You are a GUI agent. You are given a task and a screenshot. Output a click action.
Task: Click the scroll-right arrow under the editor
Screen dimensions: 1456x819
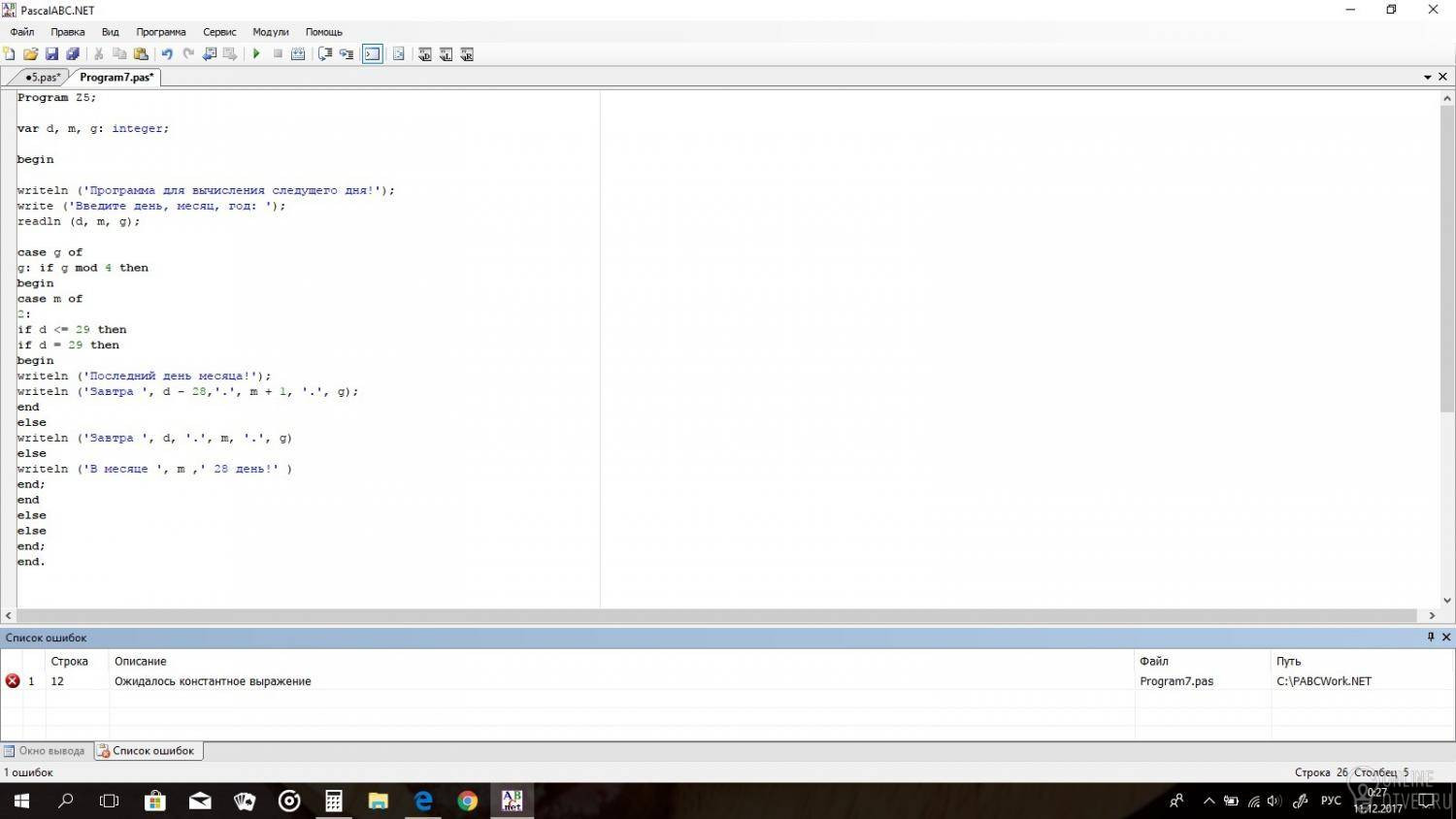pos(1432,615)
